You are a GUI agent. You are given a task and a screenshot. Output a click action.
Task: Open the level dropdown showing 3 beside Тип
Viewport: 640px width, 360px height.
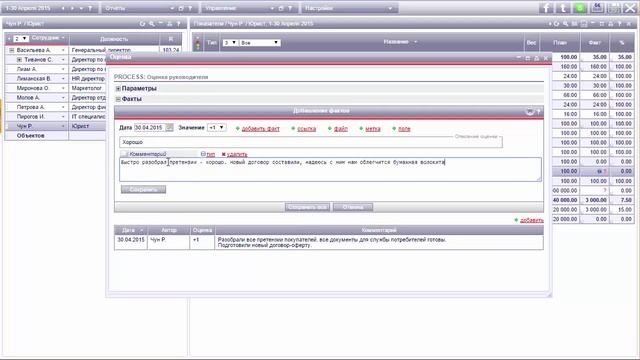(x=230, y=42)
